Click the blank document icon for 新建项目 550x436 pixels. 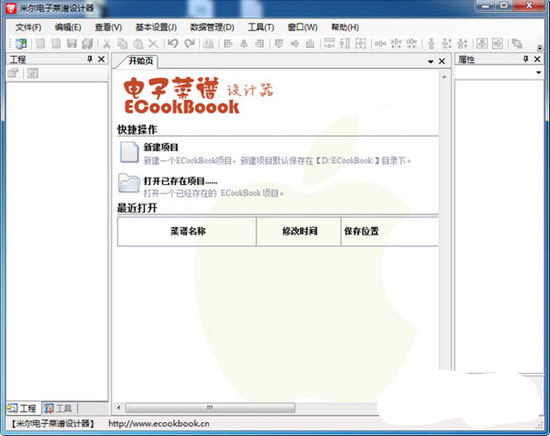pyautogui.click(x=129, y=152)
